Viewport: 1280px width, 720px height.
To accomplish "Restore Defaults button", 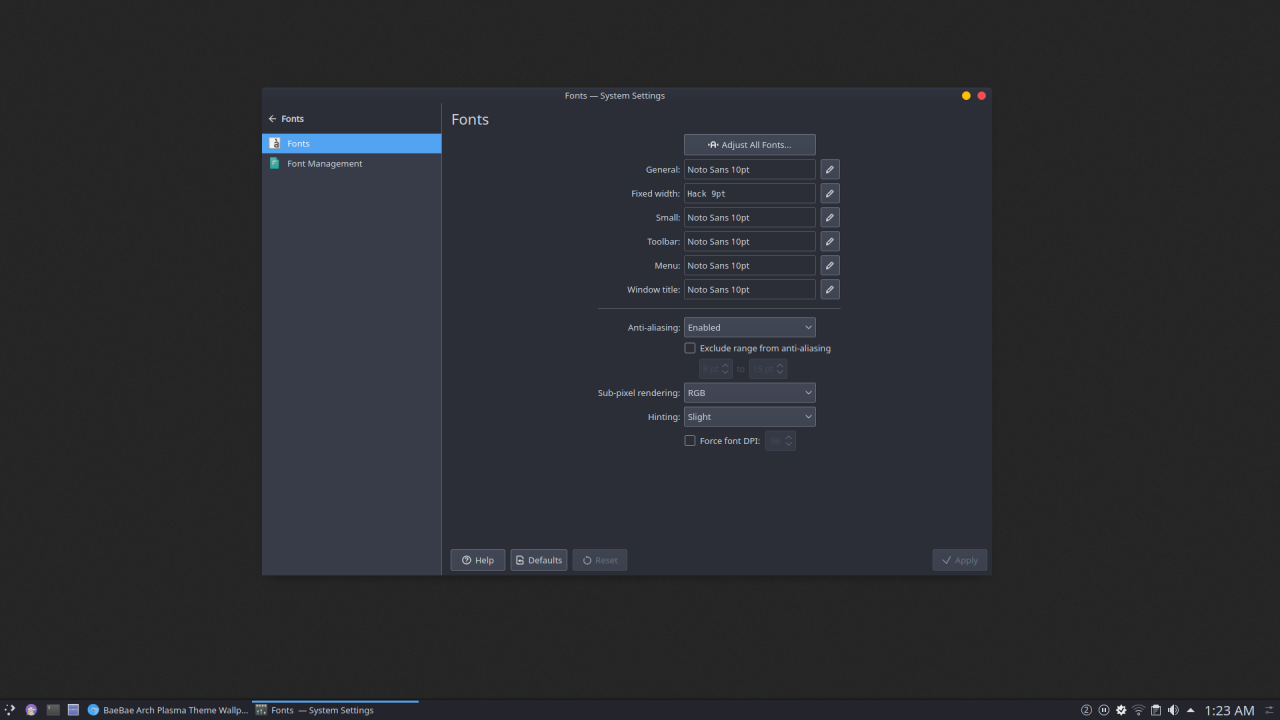I will [x=539, y=560].
